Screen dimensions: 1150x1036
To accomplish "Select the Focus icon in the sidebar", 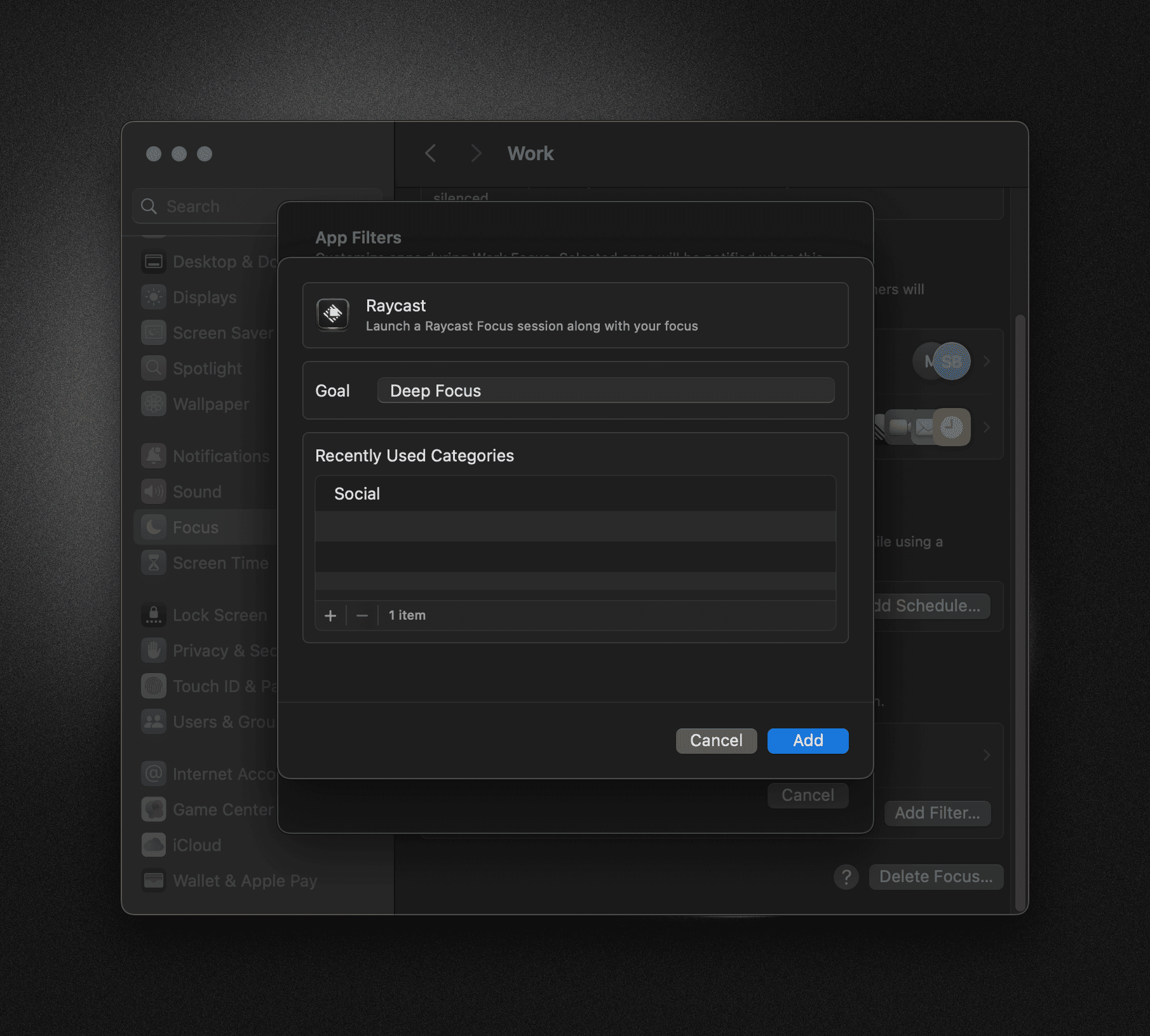I will [153, 527].
